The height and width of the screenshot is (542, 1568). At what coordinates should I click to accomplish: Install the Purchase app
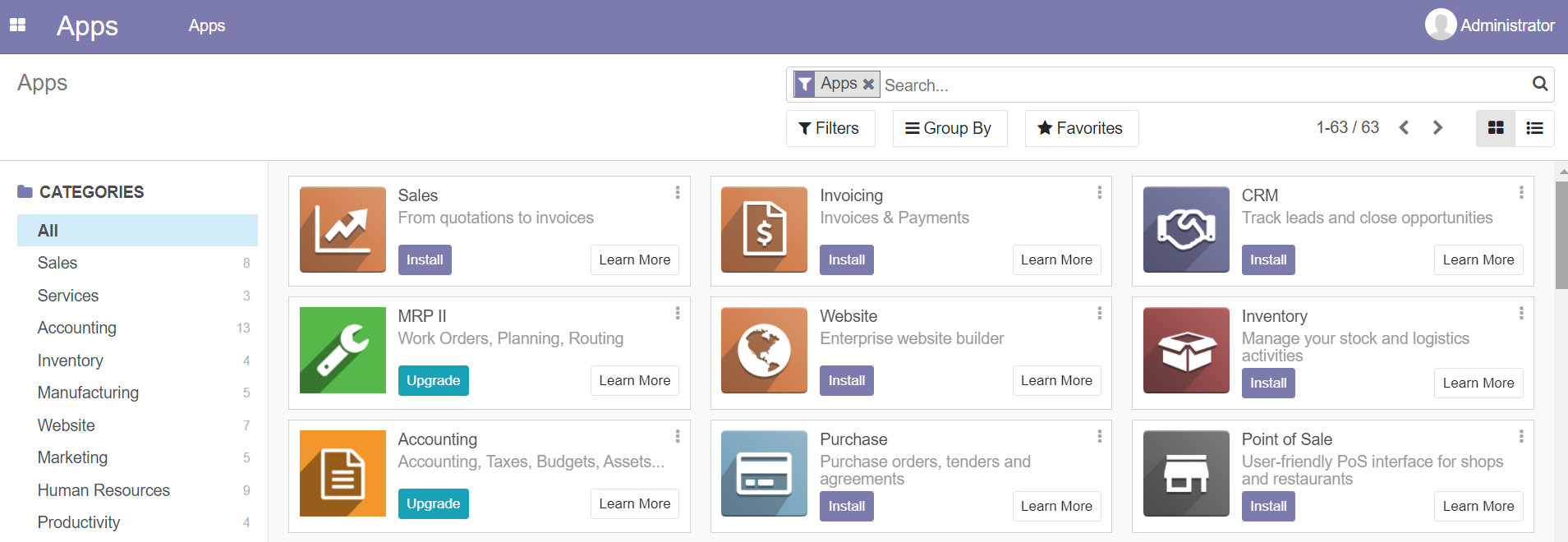[846, 506]
